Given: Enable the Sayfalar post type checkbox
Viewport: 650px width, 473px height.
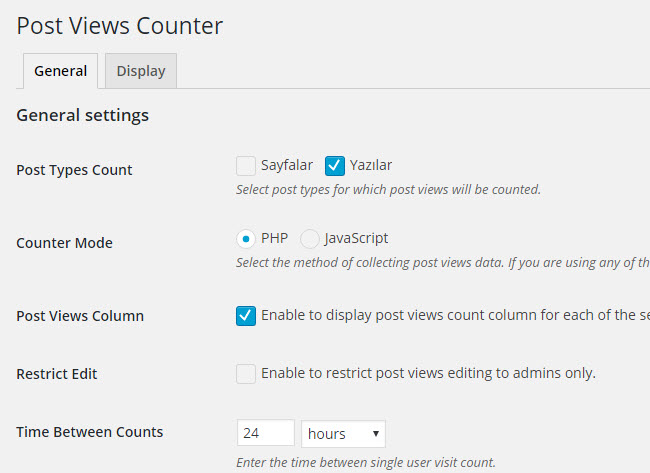Looking at the screenshot, I should pyautogui.click(x=246, y=165).
